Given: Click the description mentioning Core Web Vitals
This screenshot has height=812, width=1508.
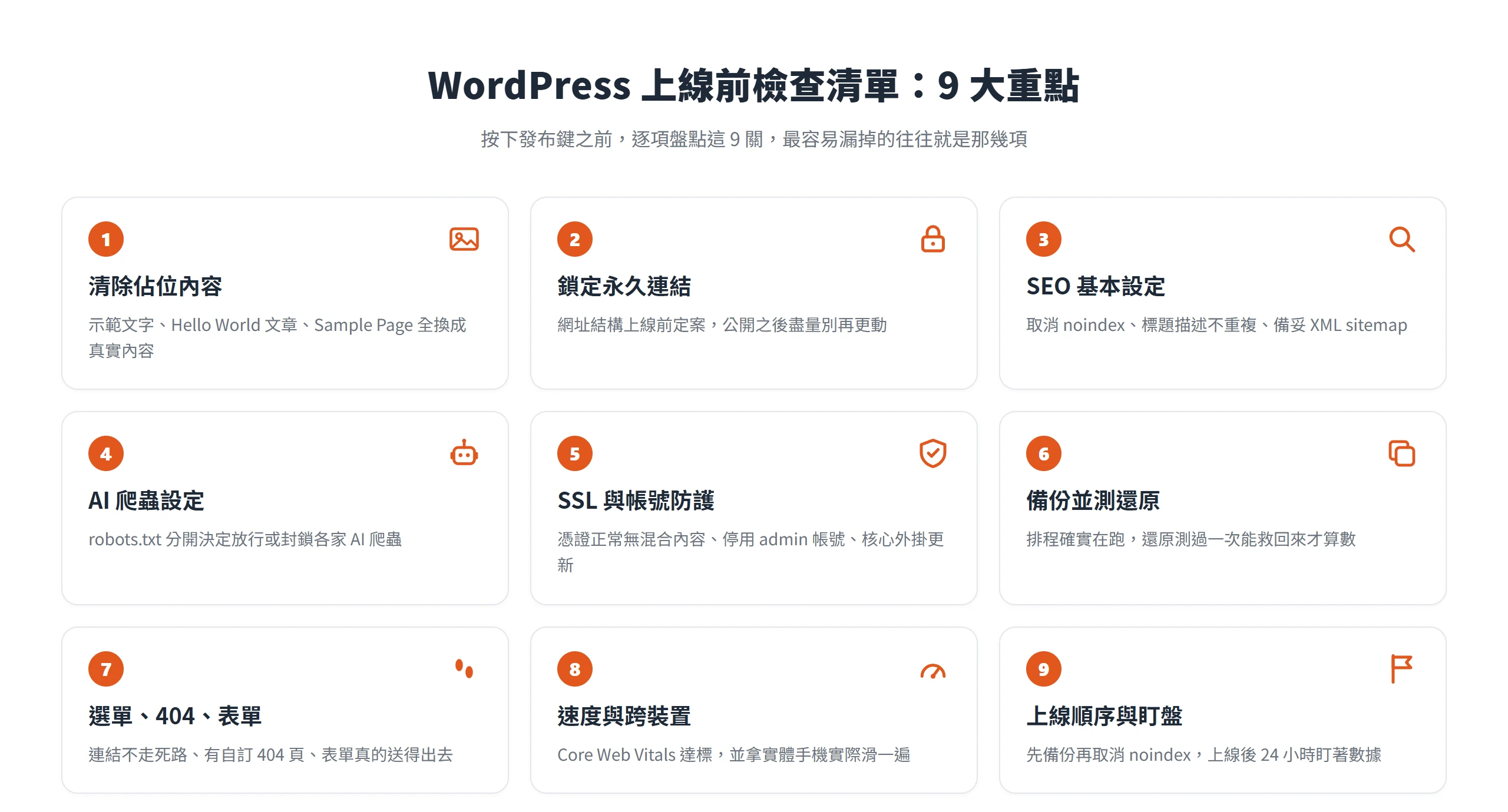Looking at the screenshot, I should point(734,755).
